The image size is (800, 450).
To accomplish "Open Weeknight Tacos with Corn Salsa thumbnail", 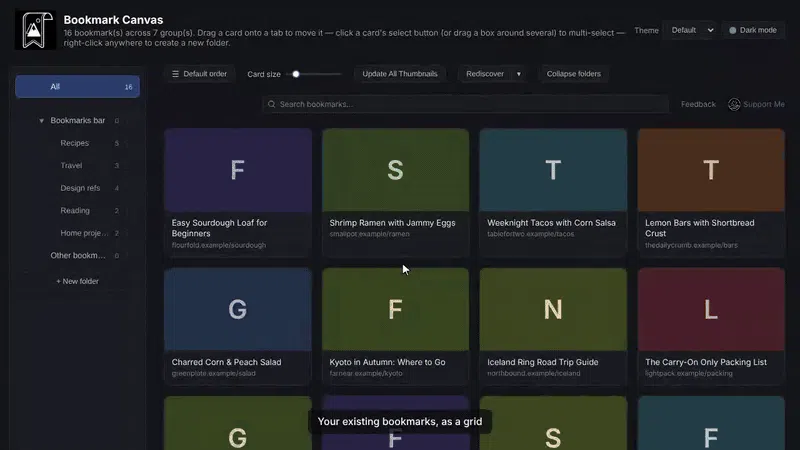I will click(553, 170).
